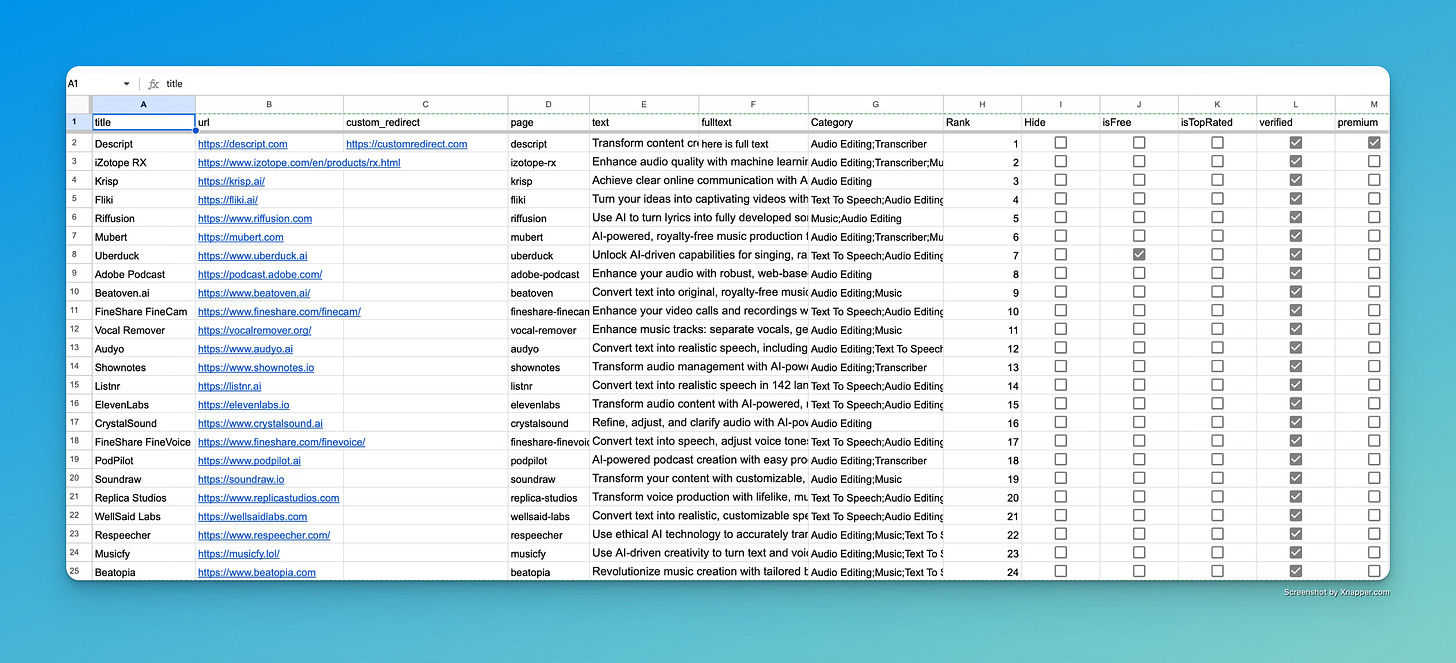
Task: Select column A header
Action: 143,104
